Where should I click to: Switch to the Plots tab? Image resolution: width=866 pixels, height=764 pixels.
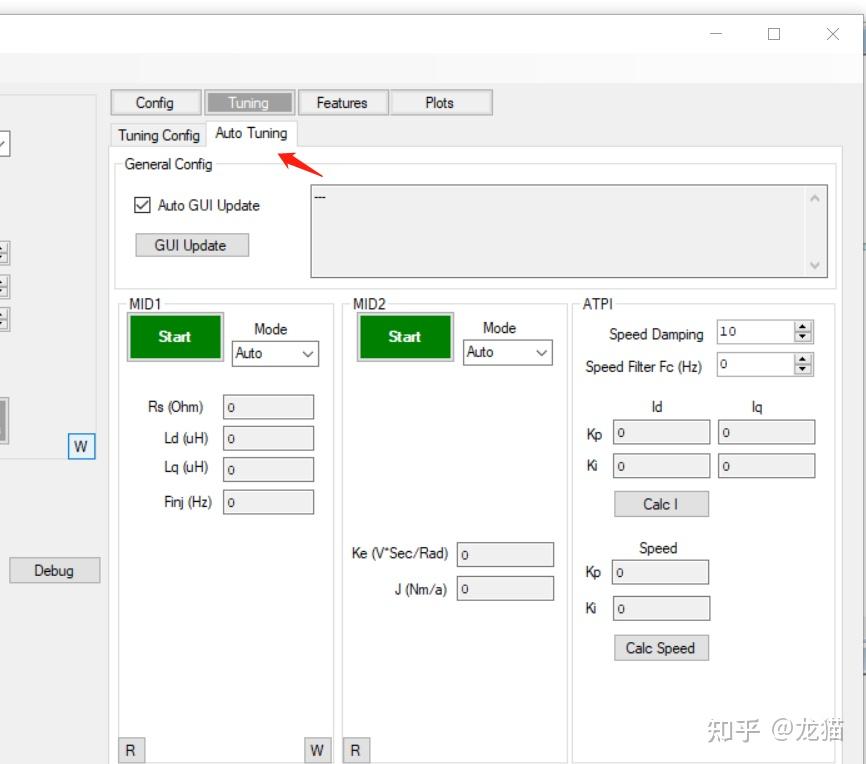click(440, 102)
